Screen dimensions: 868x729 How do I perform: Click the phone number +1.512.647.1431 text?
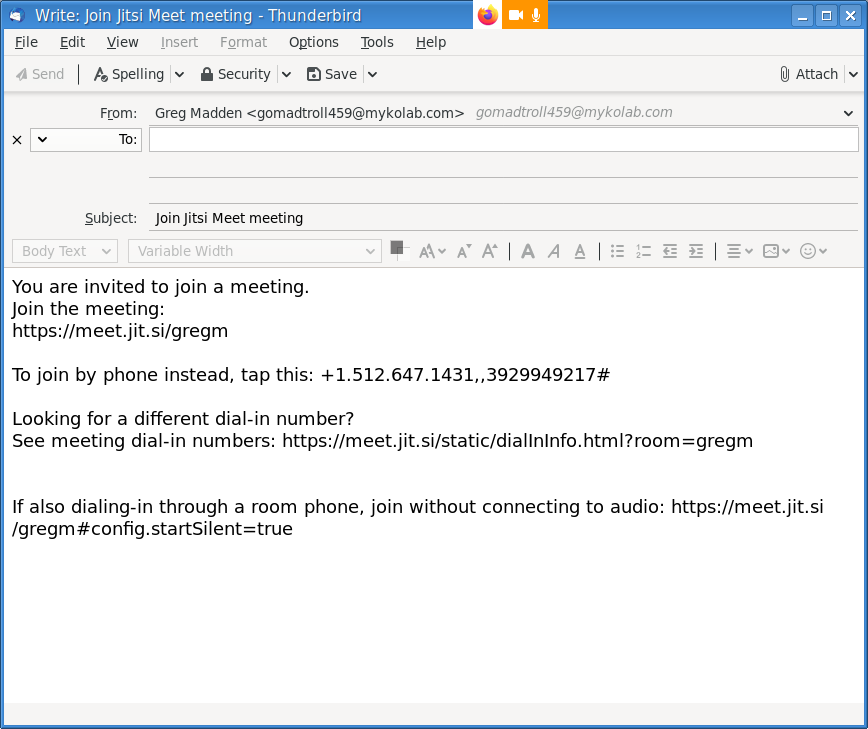(397, 375)
